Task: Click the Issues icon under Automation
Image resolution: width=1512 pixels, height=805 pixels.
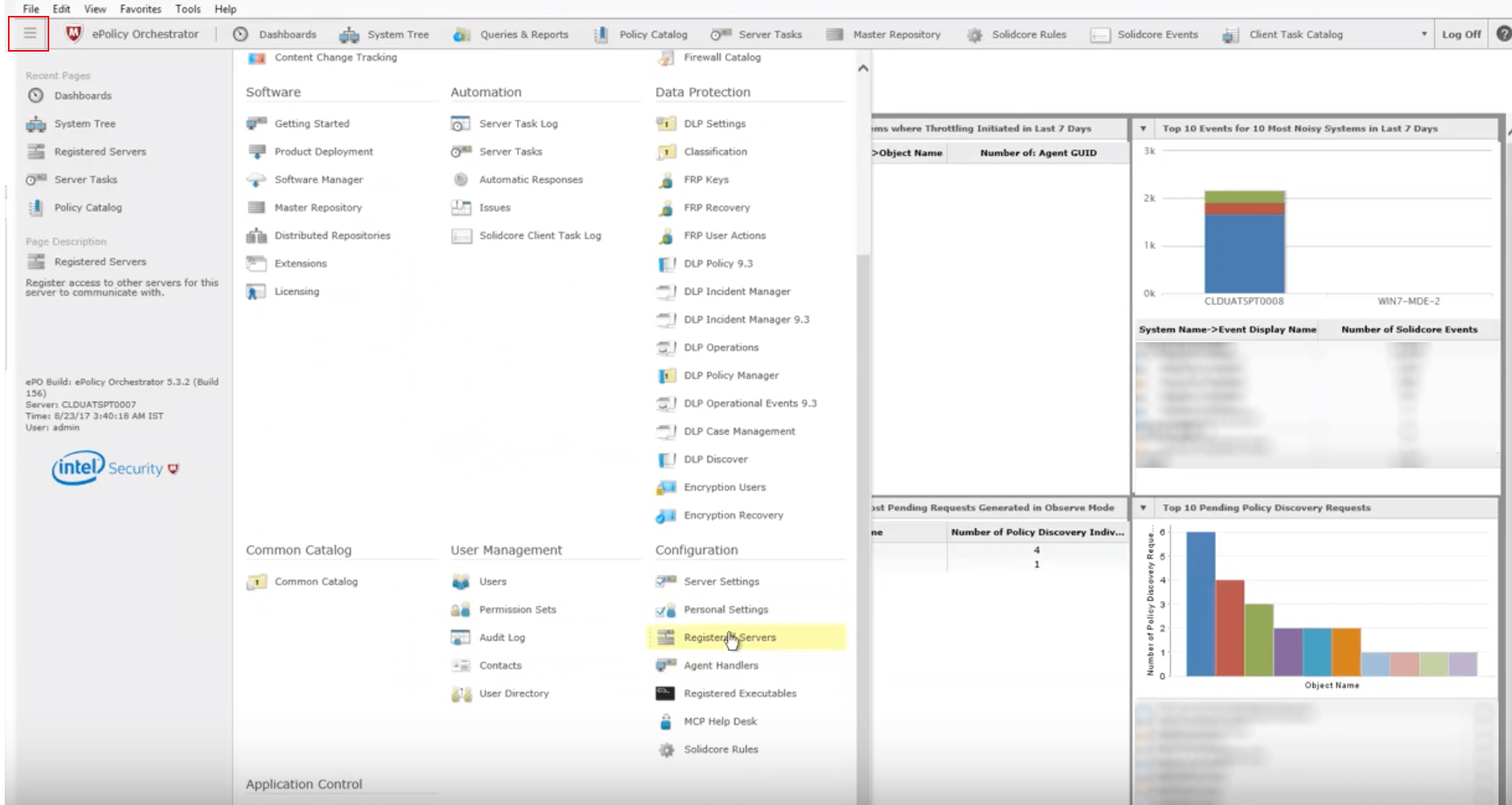Action: click(461, 207)
